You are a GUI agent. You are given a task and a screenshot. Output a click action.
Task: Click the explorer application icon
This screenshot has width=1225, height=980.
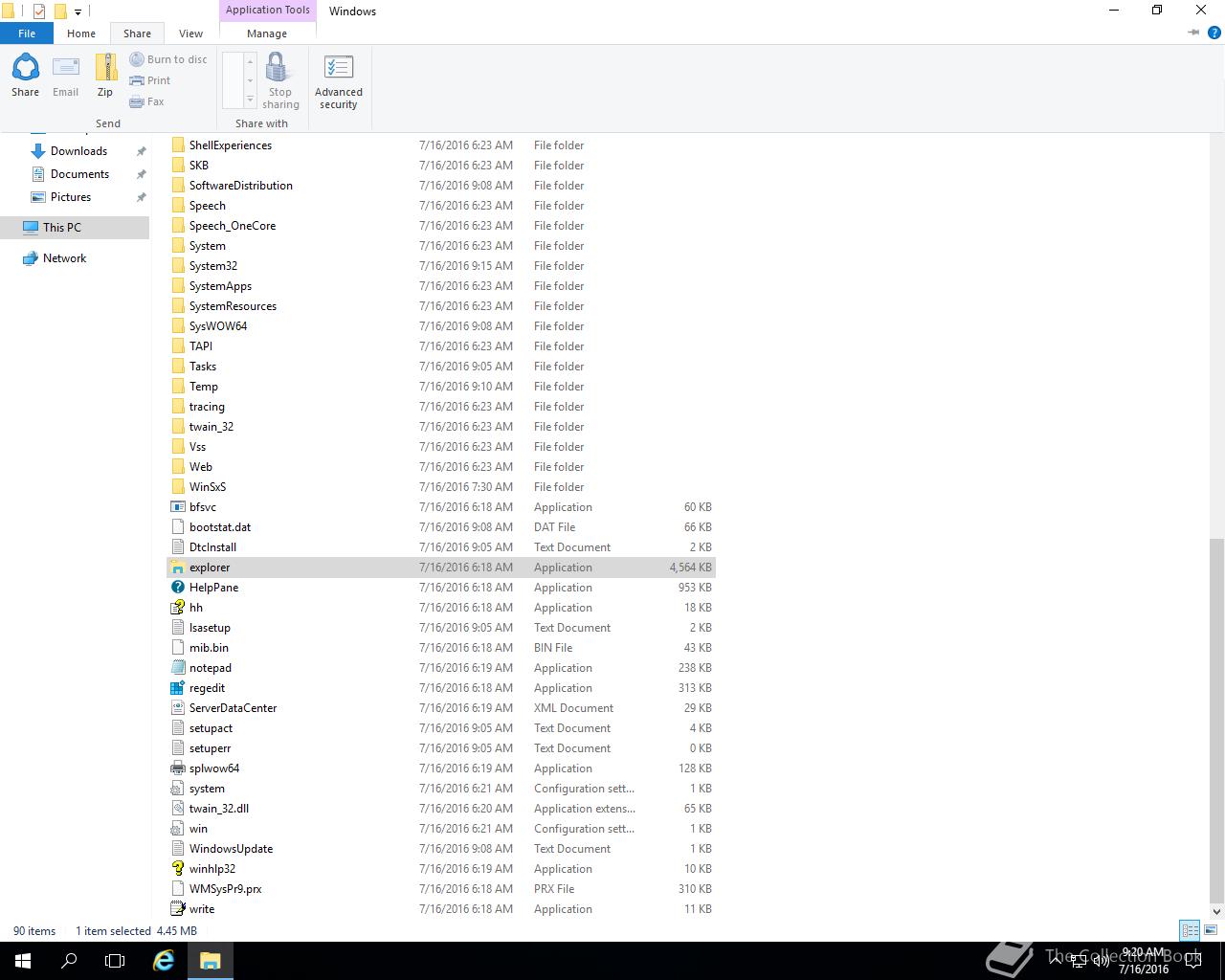[177, 568]
